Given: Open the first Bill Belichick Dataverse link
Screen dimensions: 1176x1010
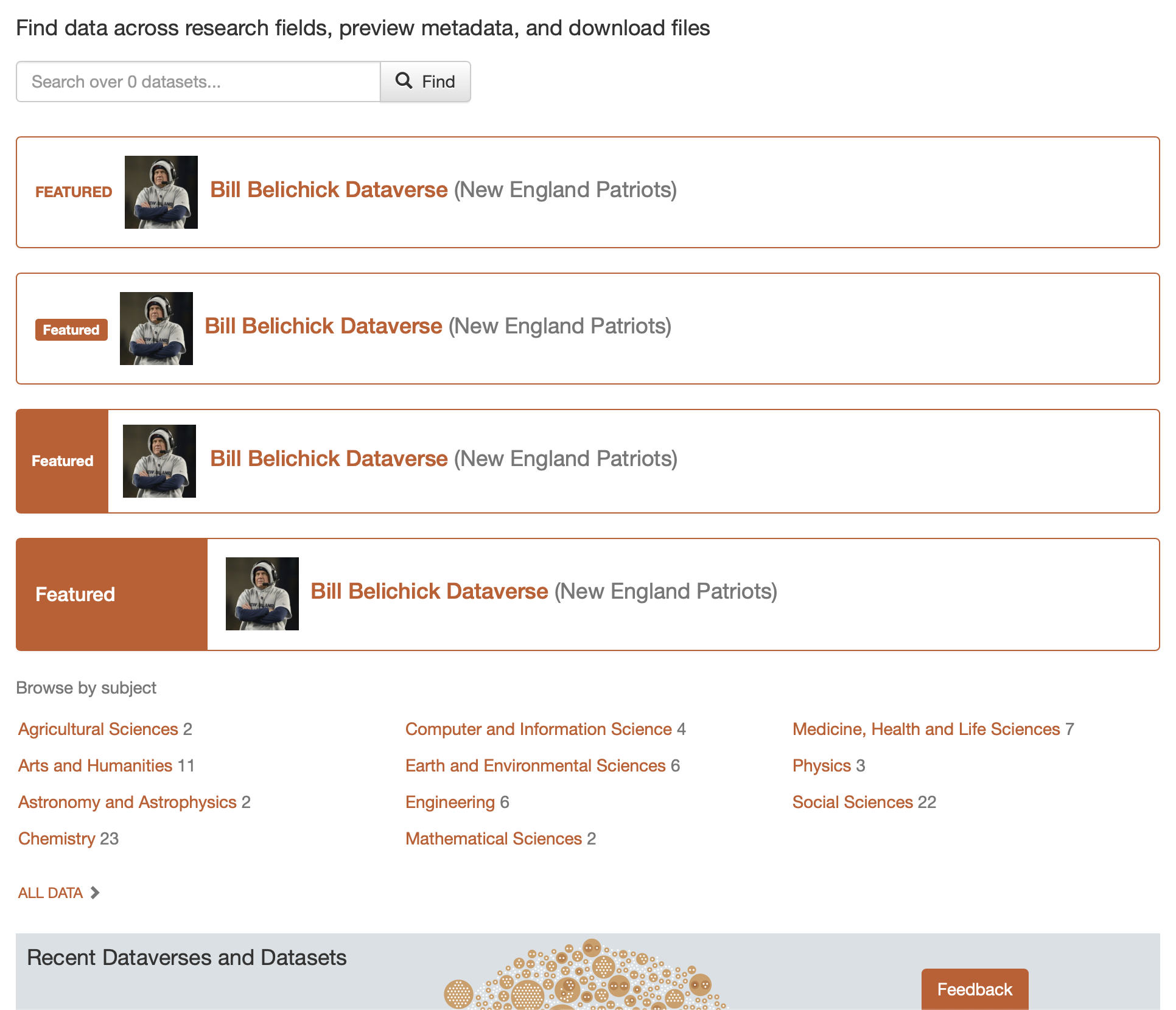Looking at the screenshot, I should click(x=329, y=189).
